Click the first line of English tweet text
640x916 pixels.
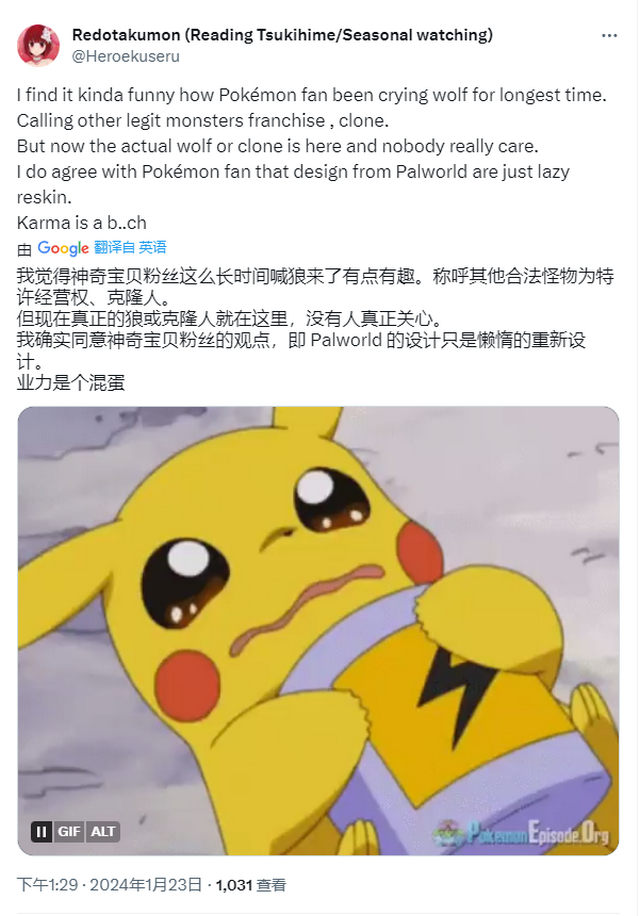coord(312,95)
